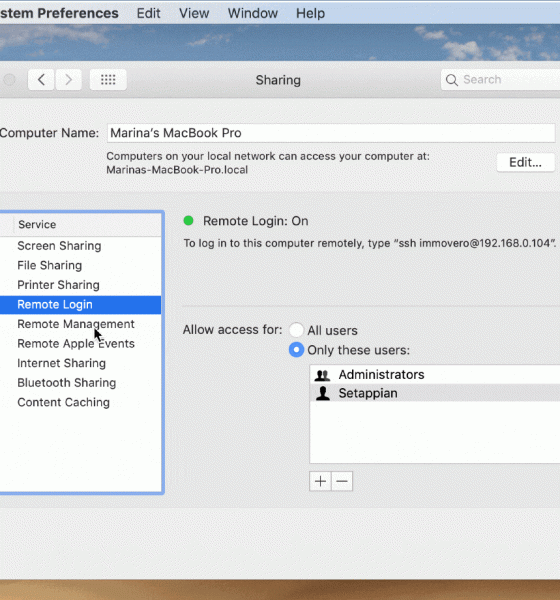
Task: Select Remote Apple Events service
Action: tap(80, 344)
